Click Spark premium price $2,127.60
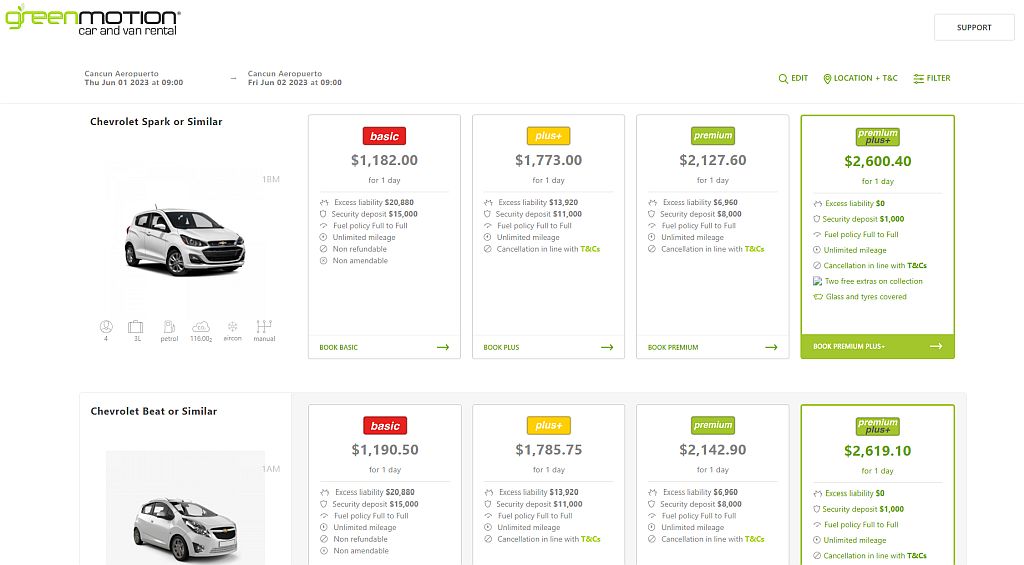 (x=712, y=160)
